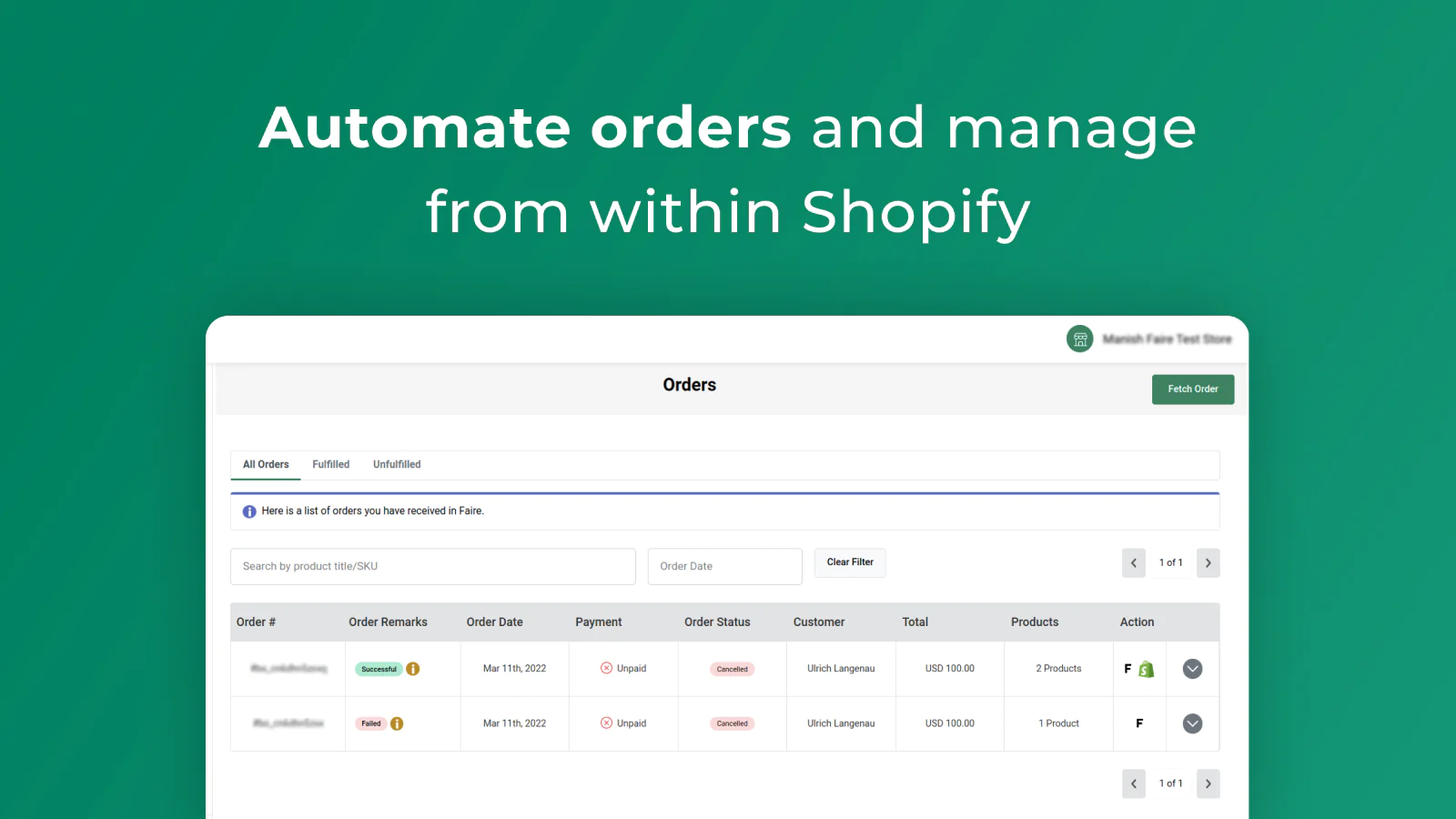This screenshot has height=819, width=1456.
Task: Click USD 100.00 in the 1 Product row
Action: pyautogui.click(x=950, y=723)
